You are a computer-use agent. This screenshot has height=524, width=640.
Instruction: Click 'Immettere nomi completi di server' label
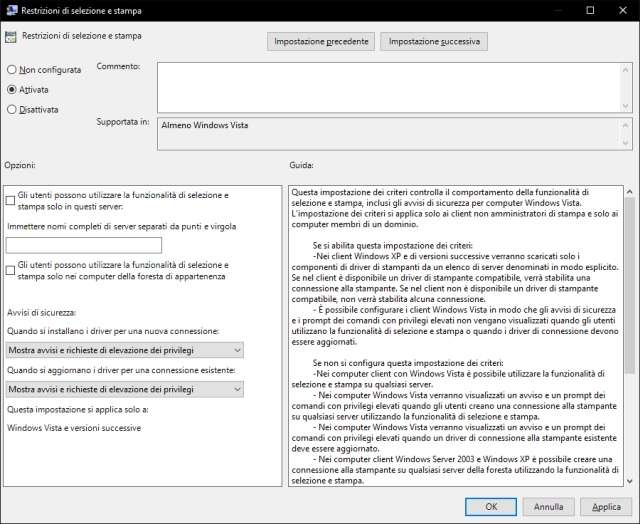coord(122,226)
